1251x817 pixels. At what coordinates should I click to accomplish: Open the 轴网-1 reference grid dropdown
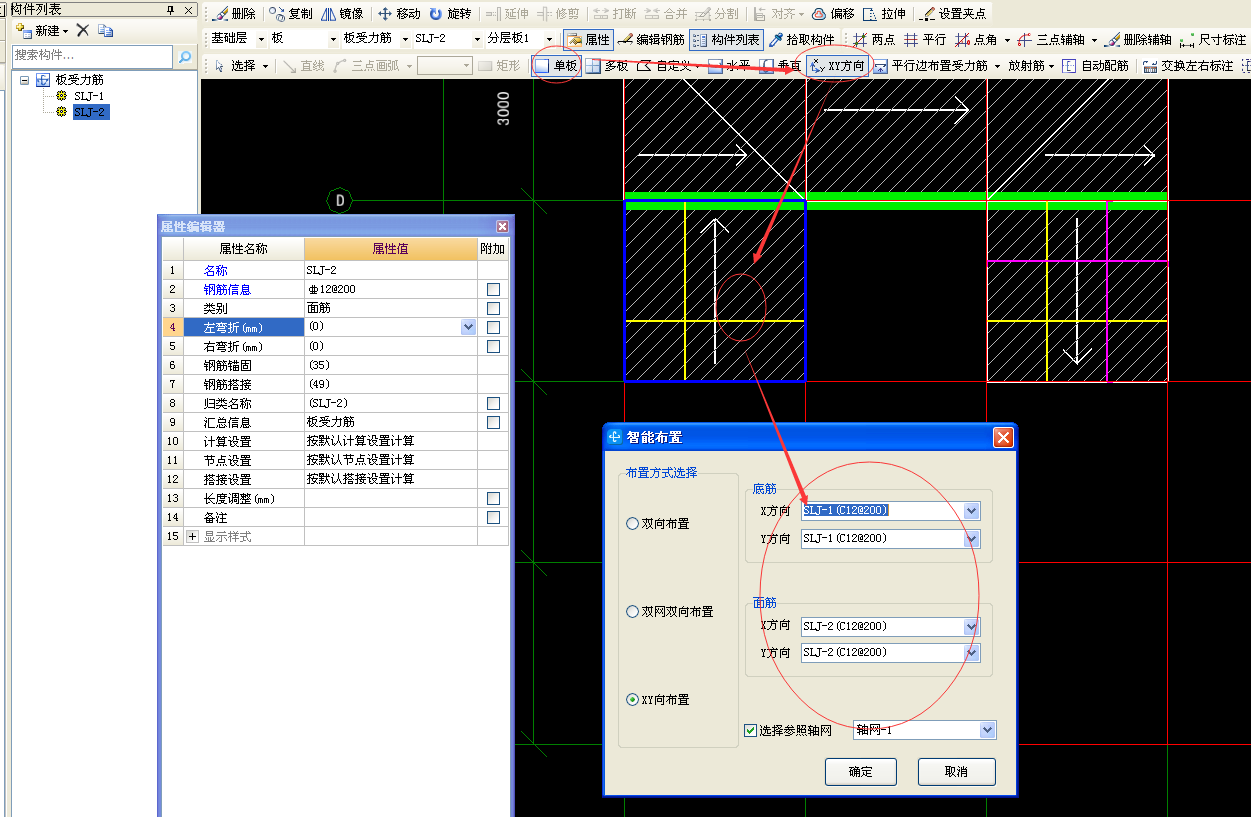point(988,730)
